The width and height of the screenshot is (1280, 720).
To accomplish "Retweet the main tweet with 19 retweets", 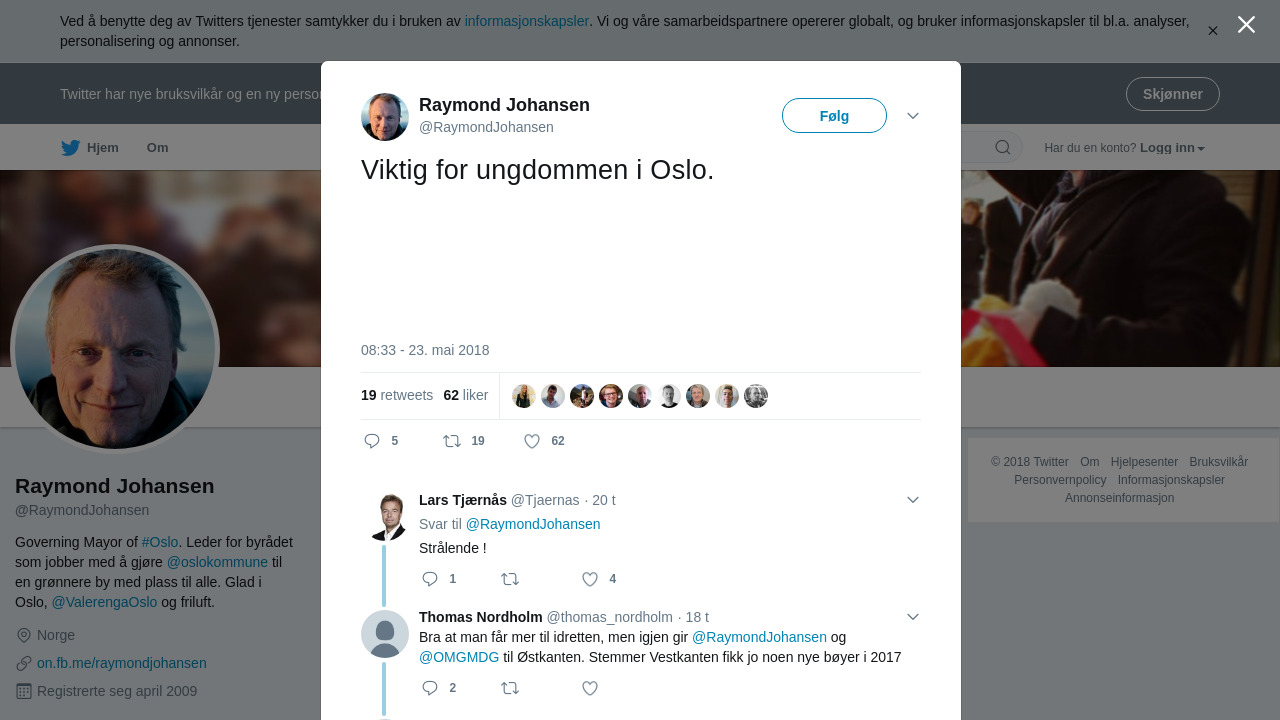I will [x=452, y=441].
